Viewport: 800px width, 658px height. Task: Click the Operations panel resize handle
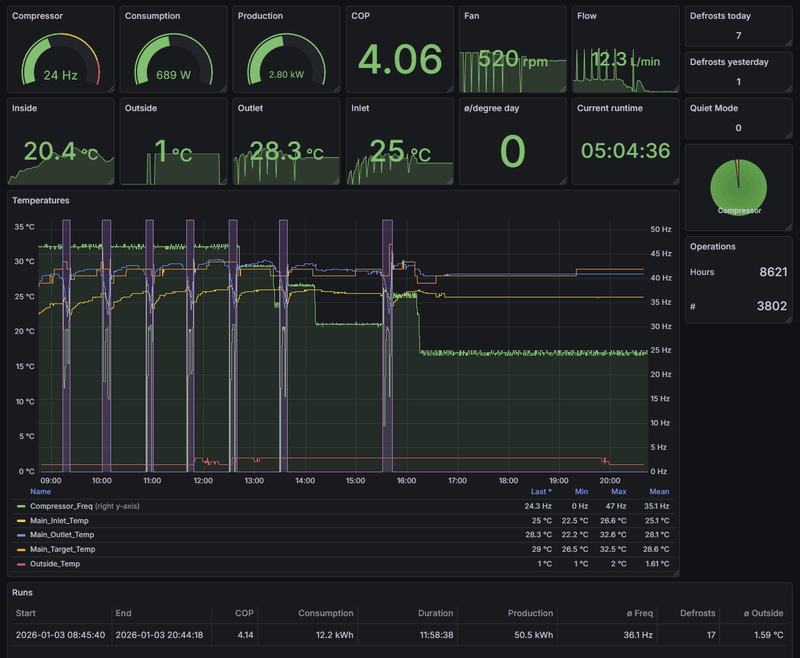[x=791, y=319]
